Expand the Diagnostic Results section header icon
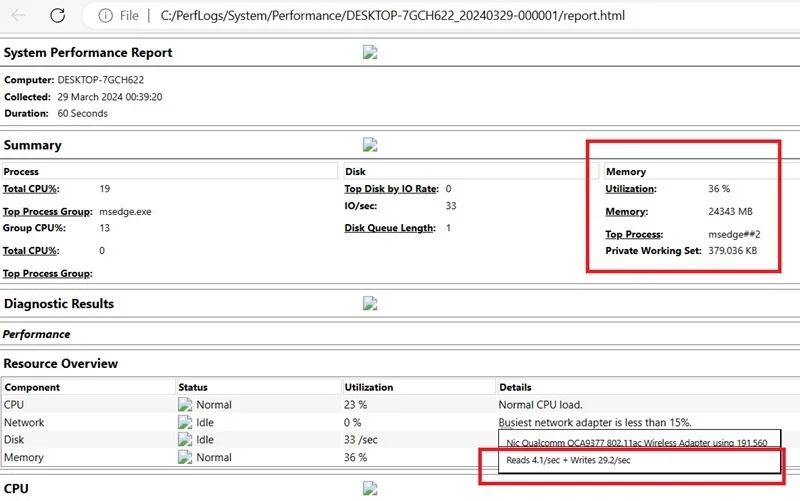800x501 pixels. [x=369, y=303]
